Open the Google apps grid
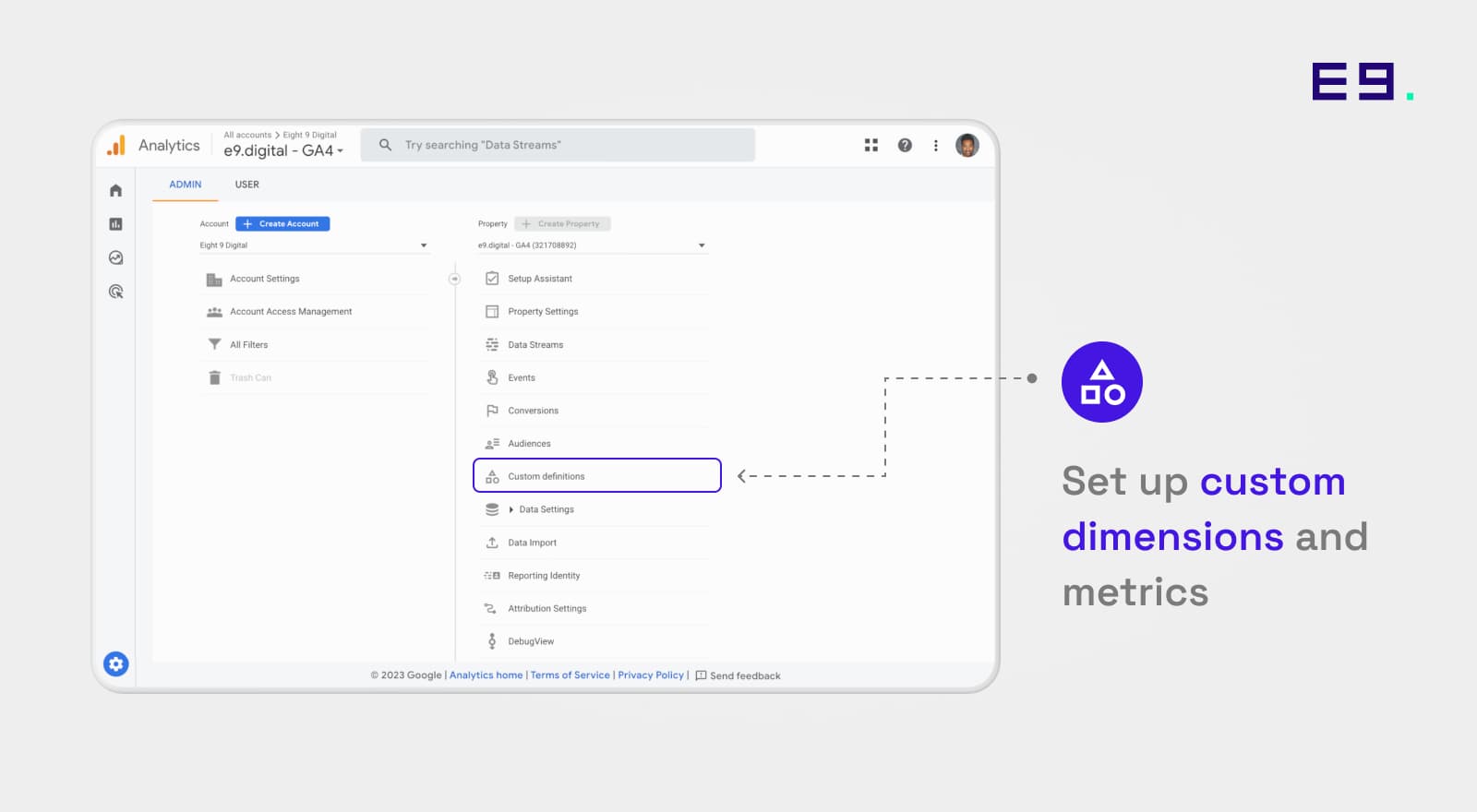Viewport: 1477px width, 812px height. [x=871, y=145]
